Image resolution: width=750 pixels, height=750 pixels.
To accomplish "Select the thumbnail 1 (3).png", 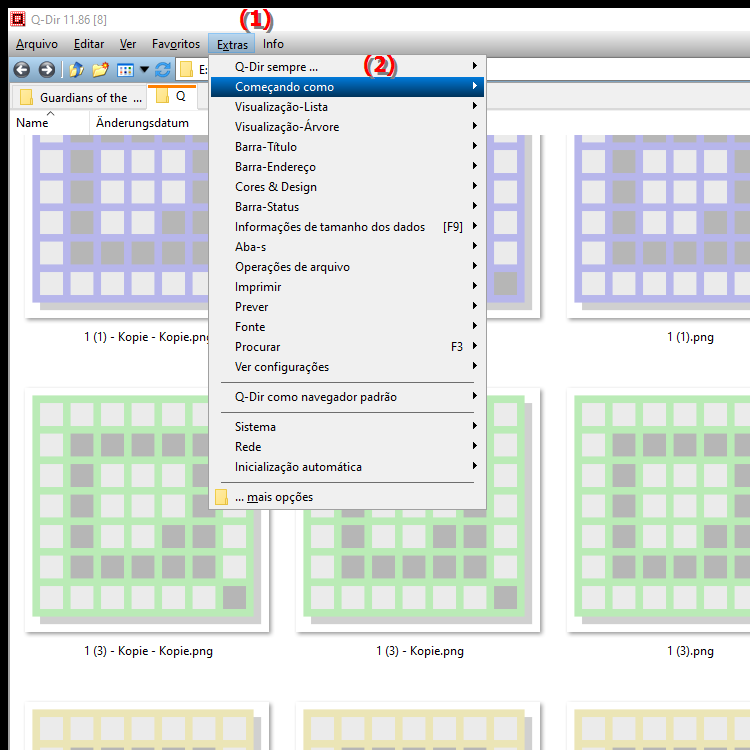I will point(658,510).
